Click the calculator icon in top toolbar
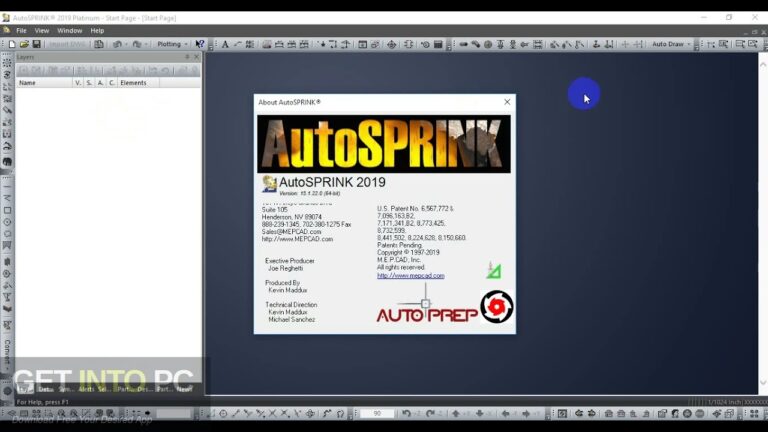The width and height of the screenshot is (768, 432). [438, 45]
